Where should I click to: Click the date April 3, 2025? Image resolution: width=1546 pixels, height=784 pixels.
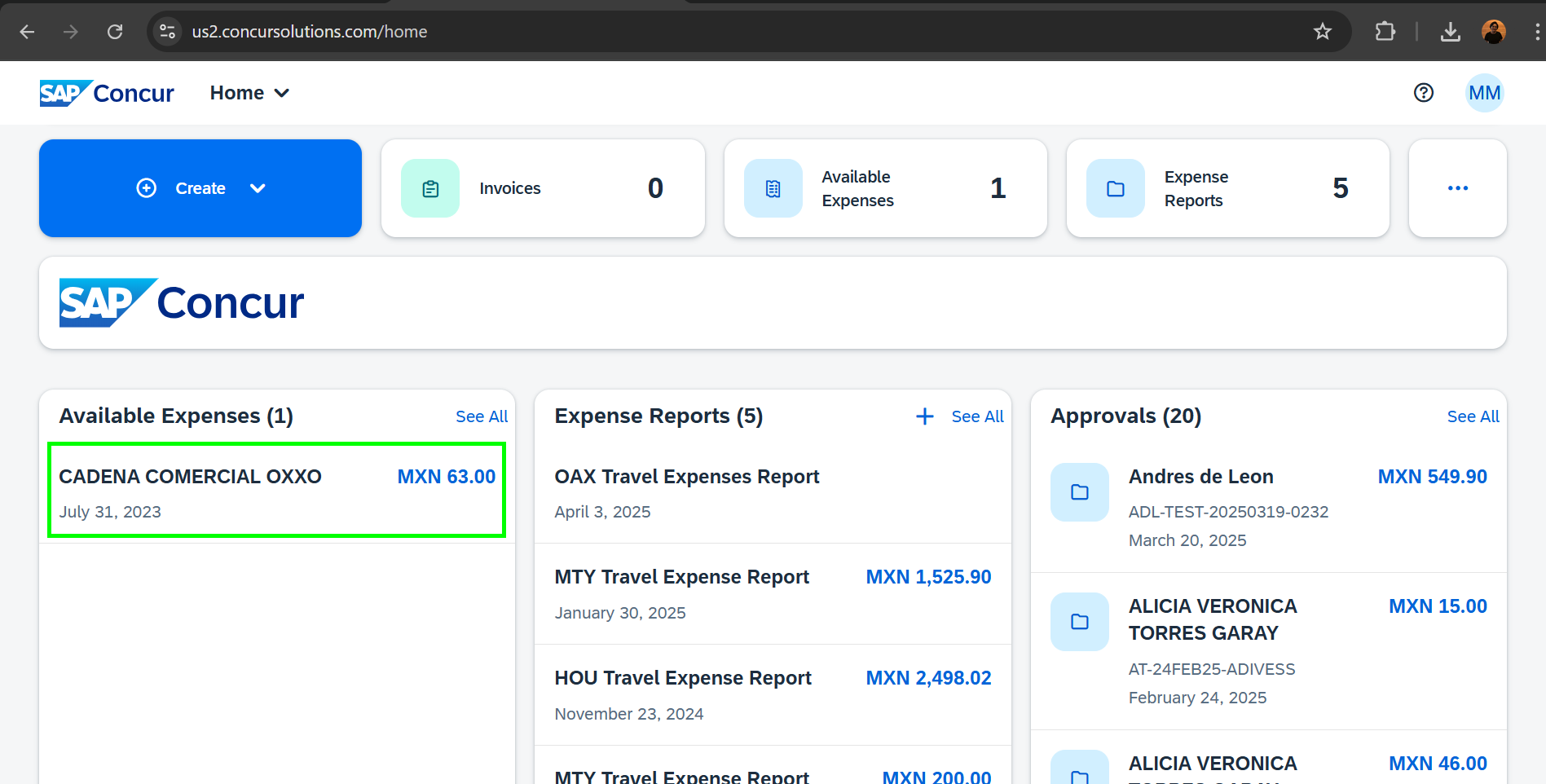pos(602,512)
